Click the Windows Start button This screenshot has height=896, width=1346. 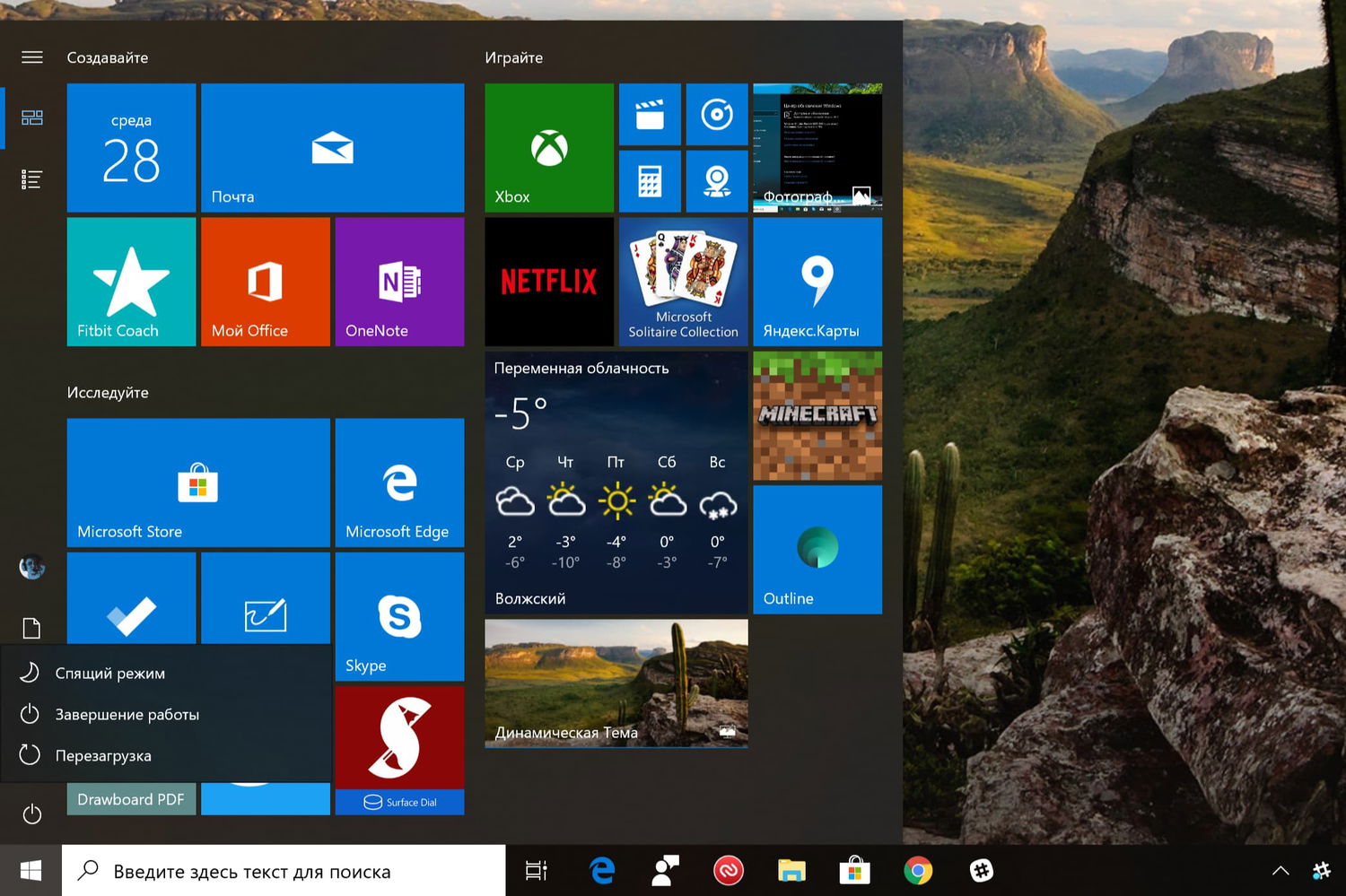(31, 870)
